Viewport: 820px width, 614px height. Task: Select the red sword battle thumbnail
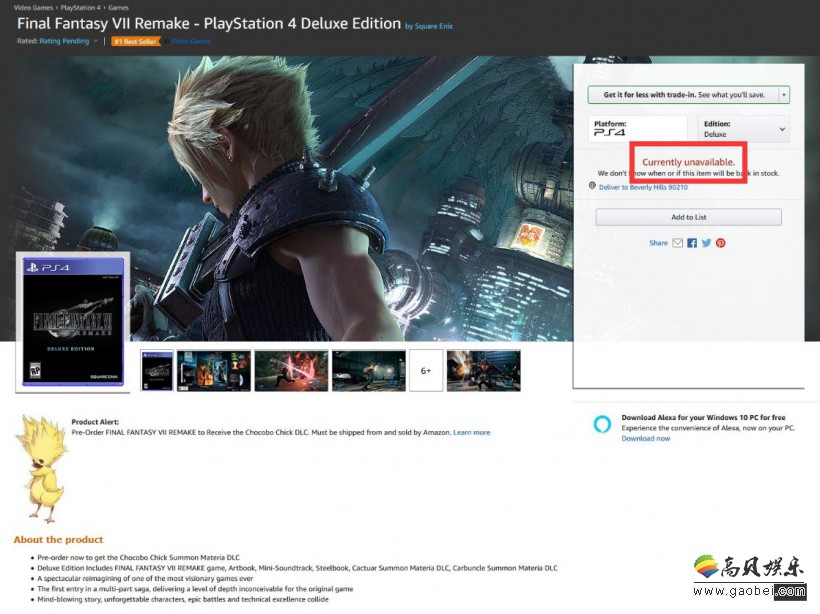pyautogui.click(x=291, y=371)
